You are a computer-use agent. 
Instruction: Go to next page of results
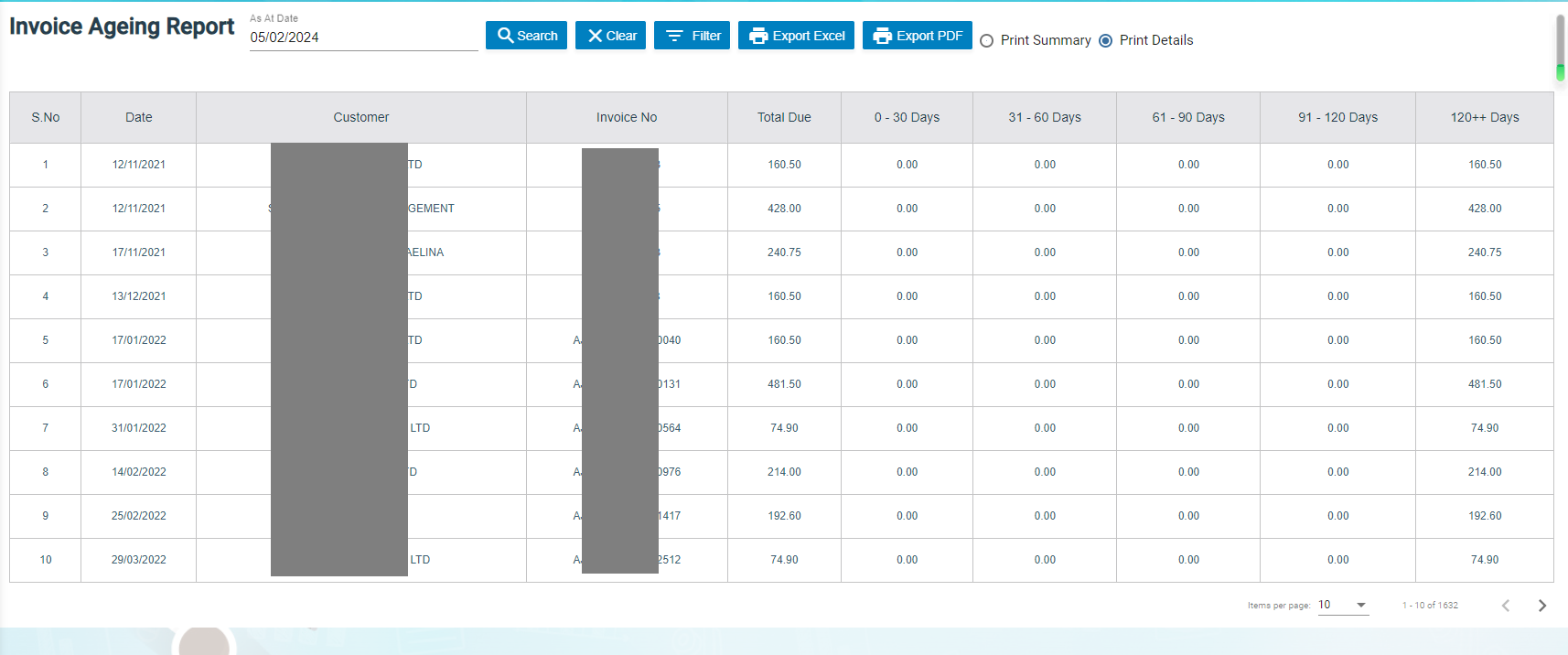click(x=1542, y=606)
